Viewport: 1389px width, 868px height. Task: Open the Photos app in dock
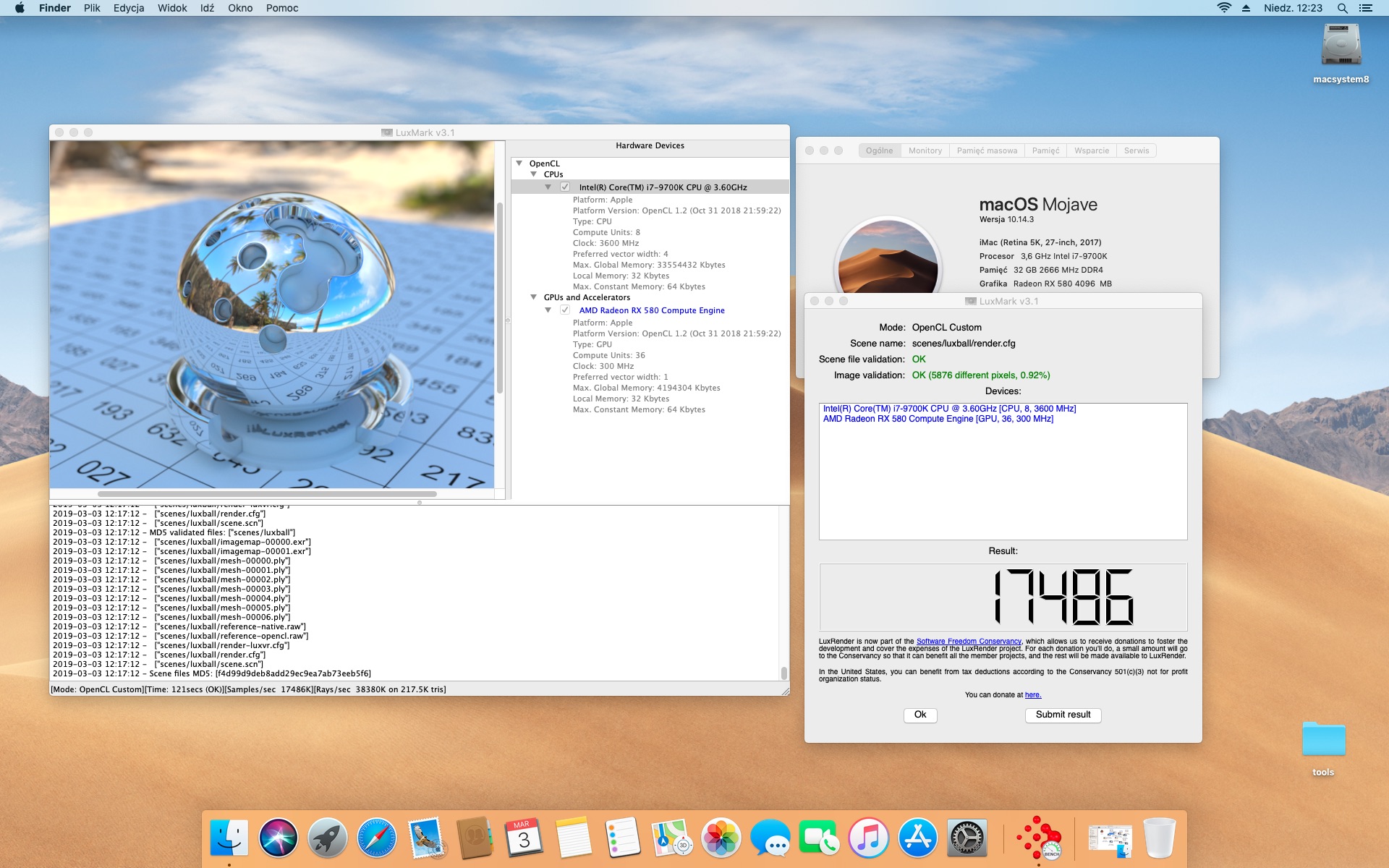721,838
